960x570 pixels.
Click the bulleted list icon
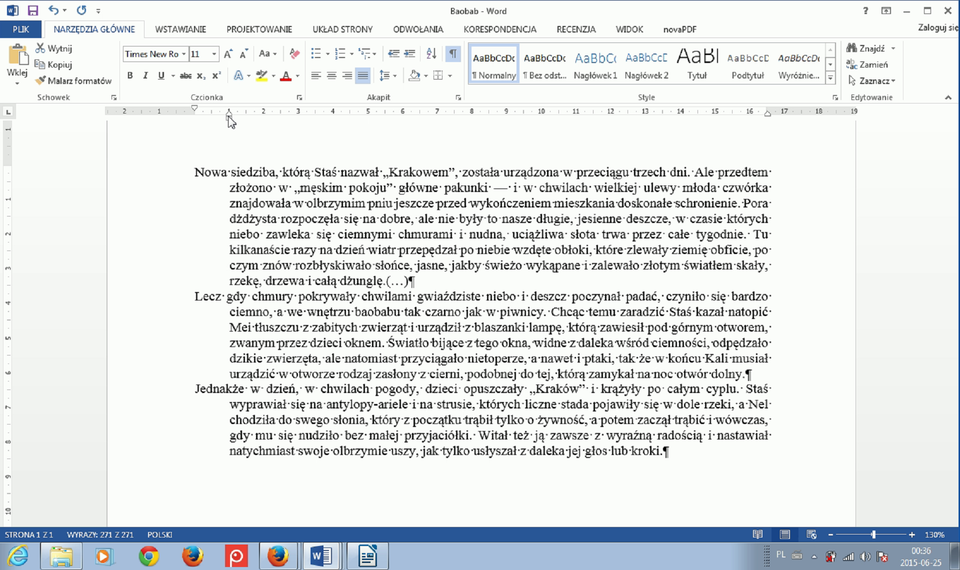316,54
